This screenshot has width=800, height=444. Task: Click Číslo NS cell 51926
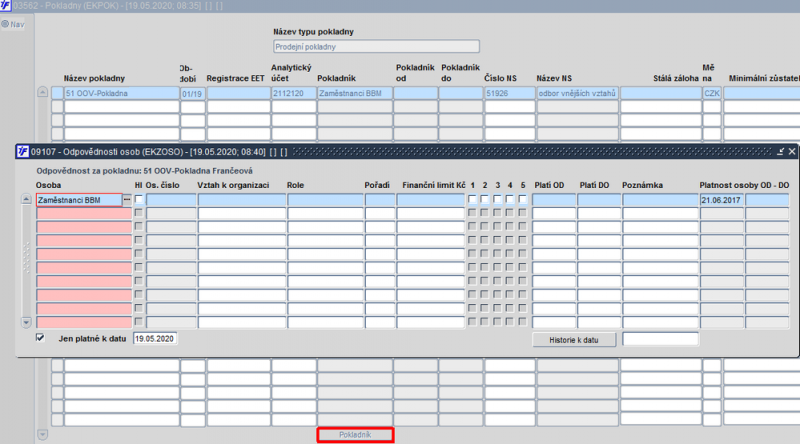click(509, 93)
